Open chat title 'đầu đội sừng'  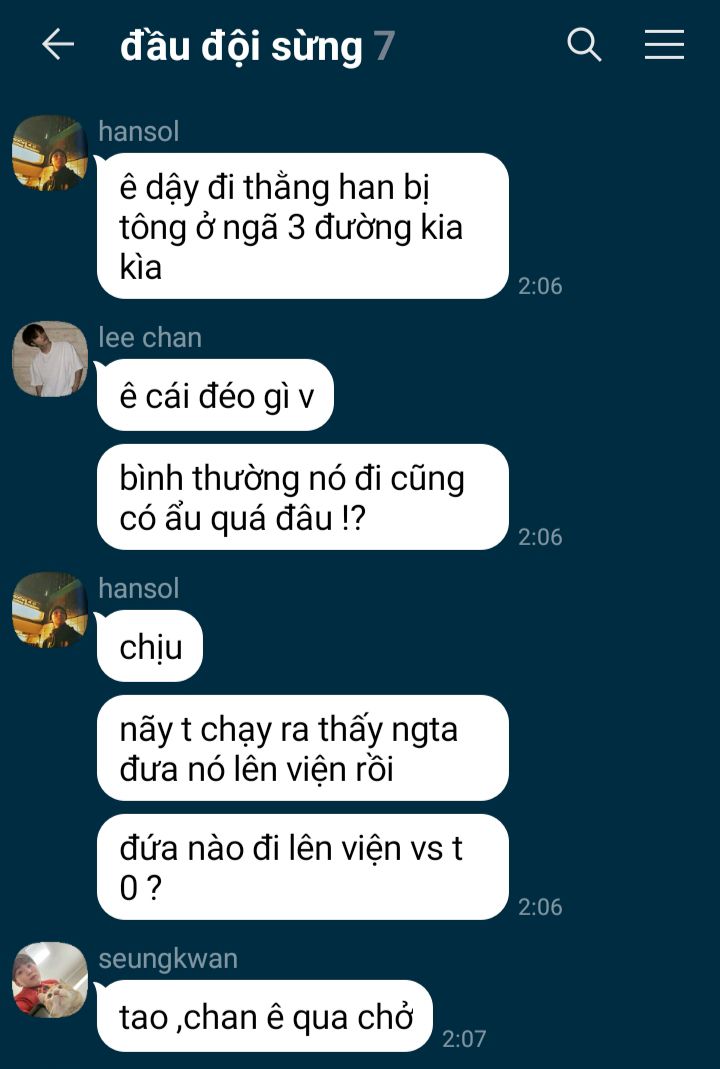pyautogui.click(x=241, y=46)
